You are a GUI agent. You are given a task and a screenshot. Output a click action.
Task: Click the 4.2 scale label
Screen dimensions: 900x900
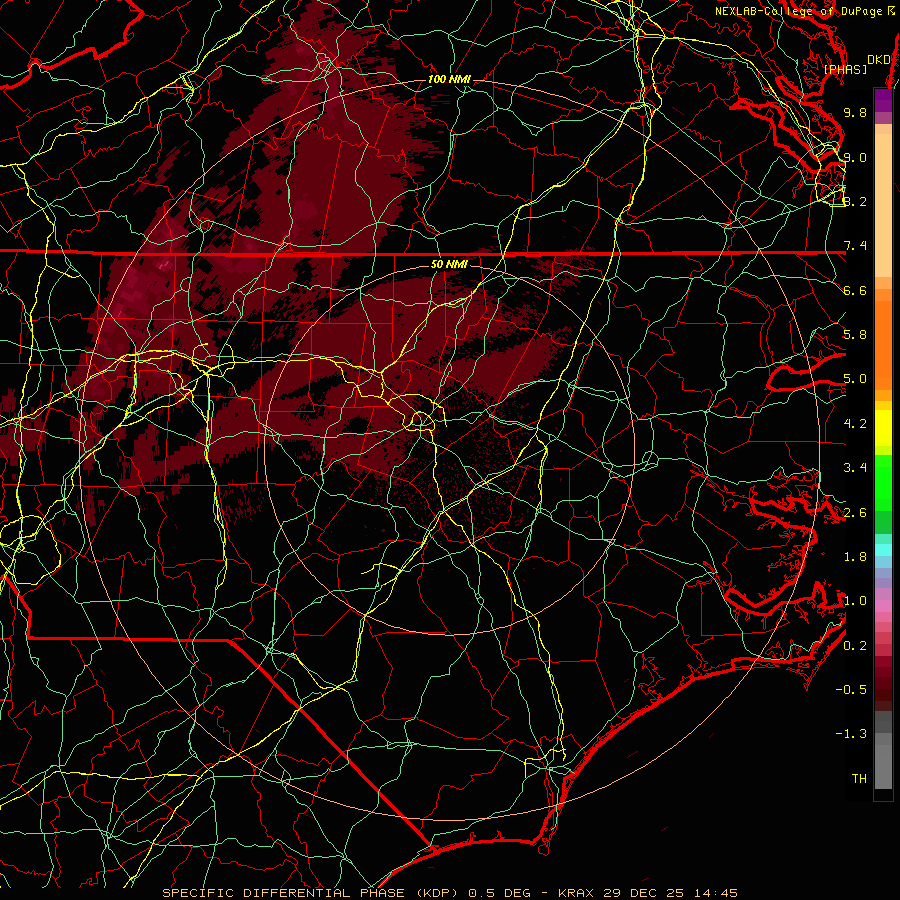point(855,424)
